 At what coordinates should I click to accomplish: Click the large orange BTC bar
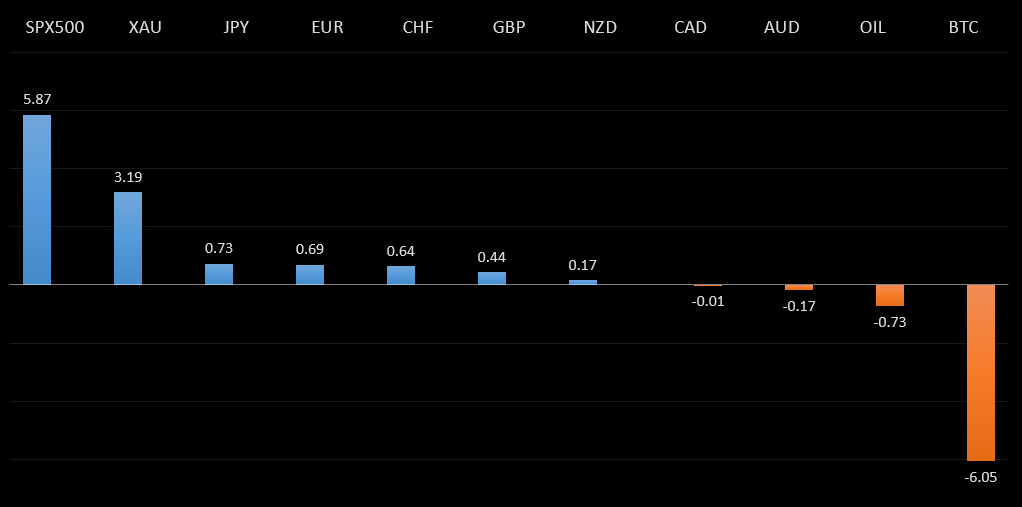tap(981, 372)
